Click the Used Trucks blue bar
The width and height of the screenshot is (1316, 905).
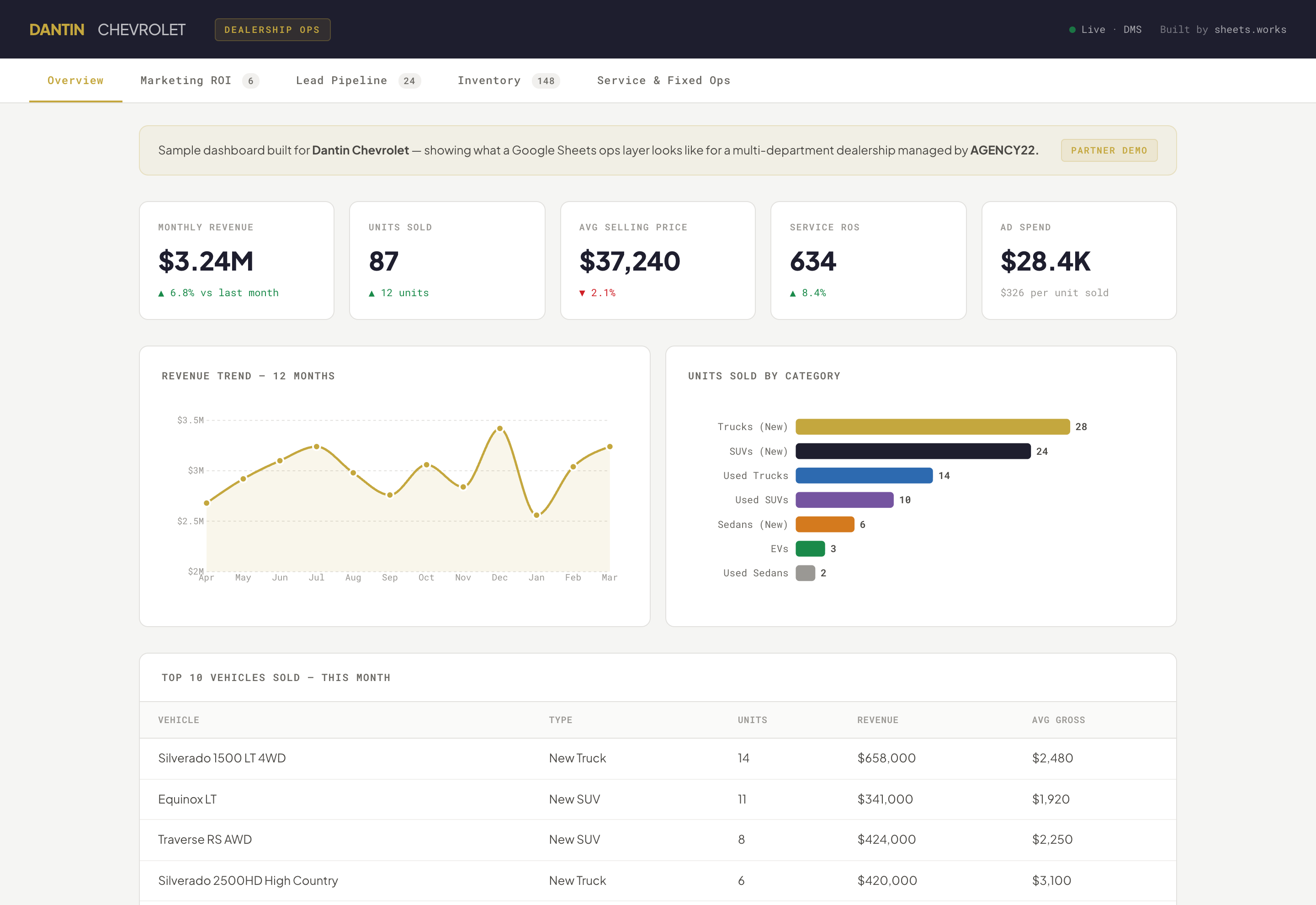tap(864, 475)
